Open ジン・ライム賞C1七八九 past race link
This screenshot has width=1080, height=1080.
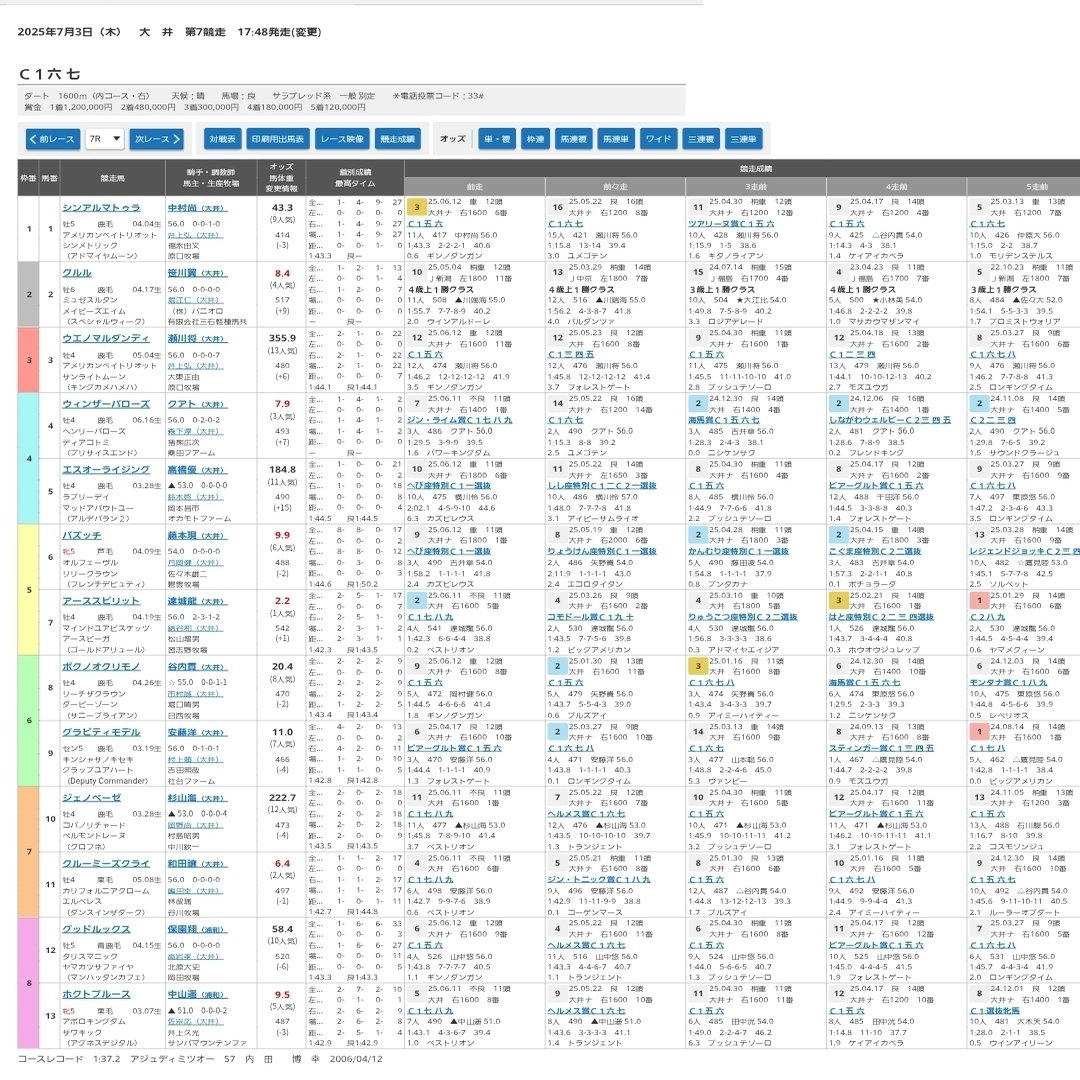tap(460, 419)
